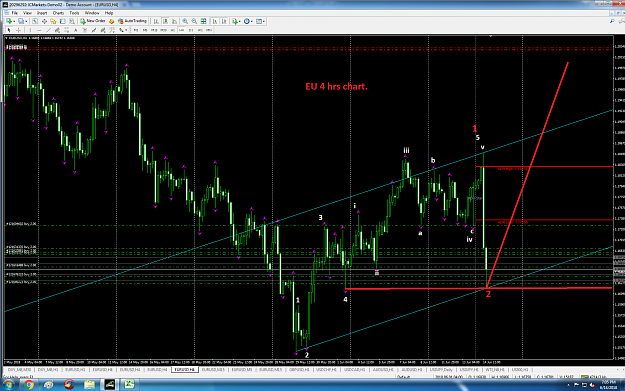The width and height of the screenshot is (625, 391).
Task: Open the indicators list icon
Action: click(235, 21)
